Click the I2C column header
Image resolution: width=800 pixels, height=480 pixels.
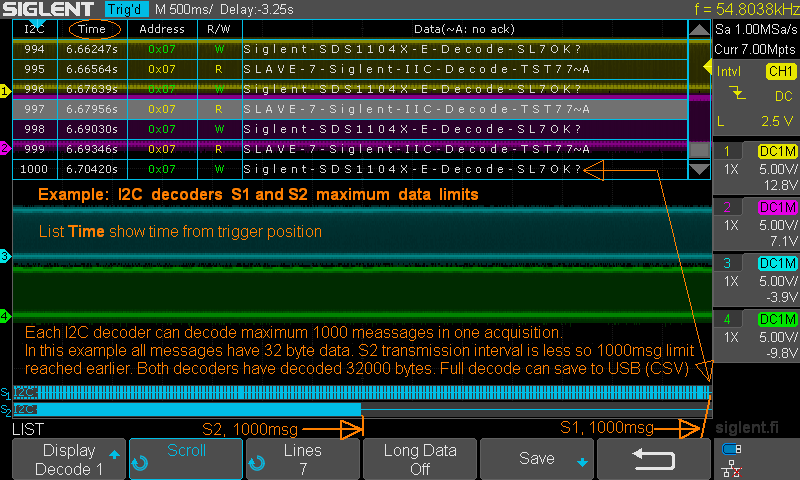[x=35, y=29]
